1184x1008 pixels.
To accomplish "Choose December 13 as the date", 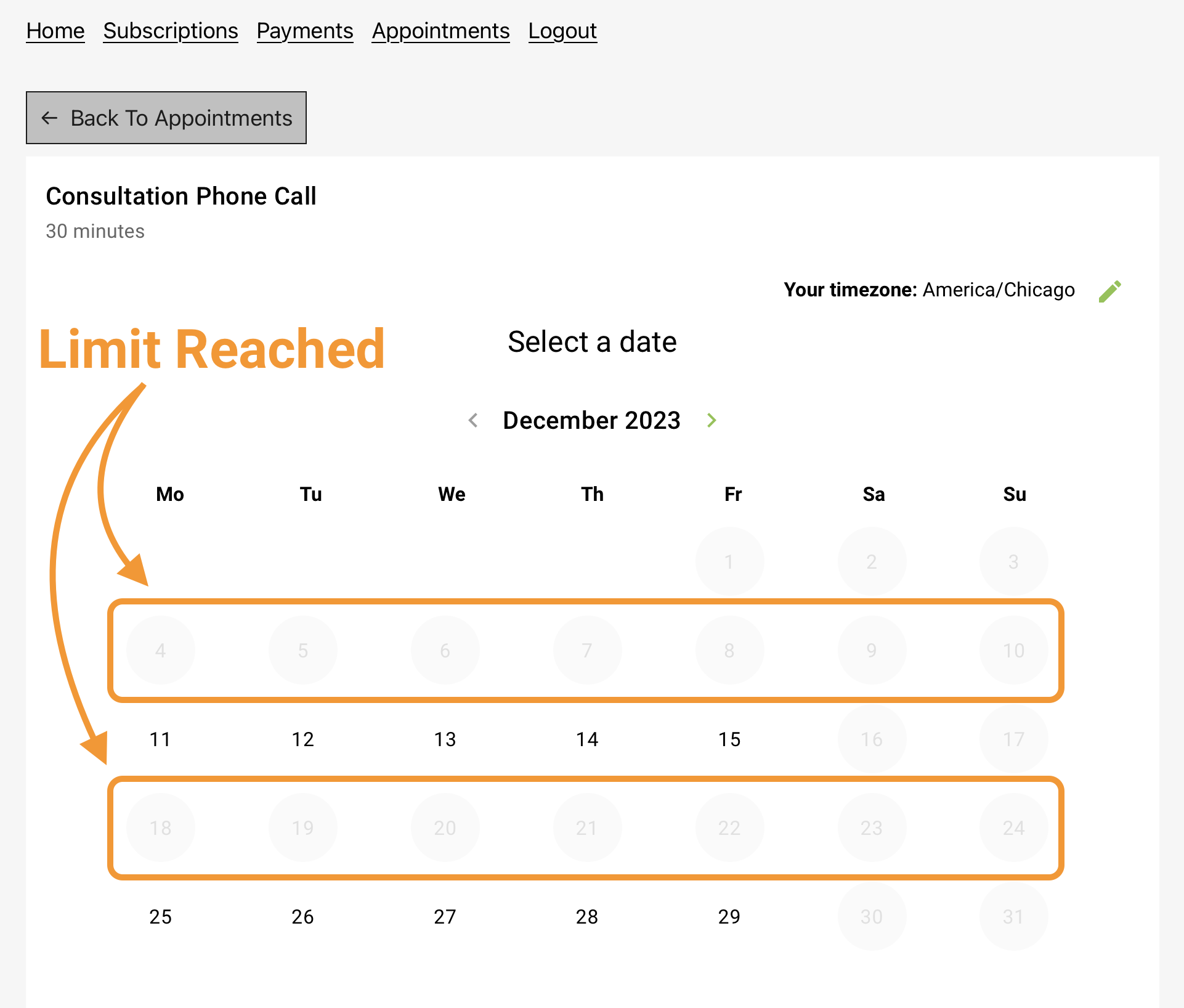I will coord(445,739).
